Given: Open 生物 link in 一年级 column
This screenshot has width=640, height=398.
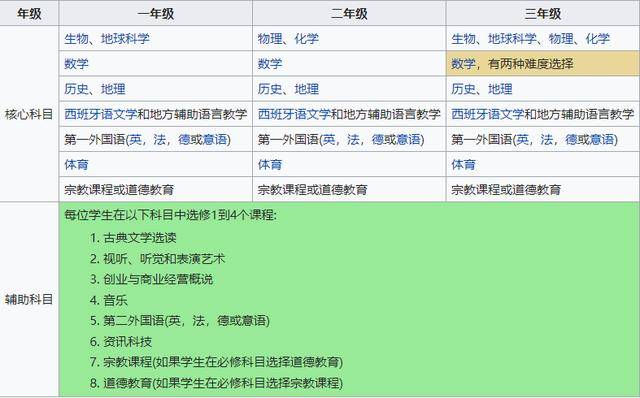Looking at the screenshot, I should coord(76,39).
